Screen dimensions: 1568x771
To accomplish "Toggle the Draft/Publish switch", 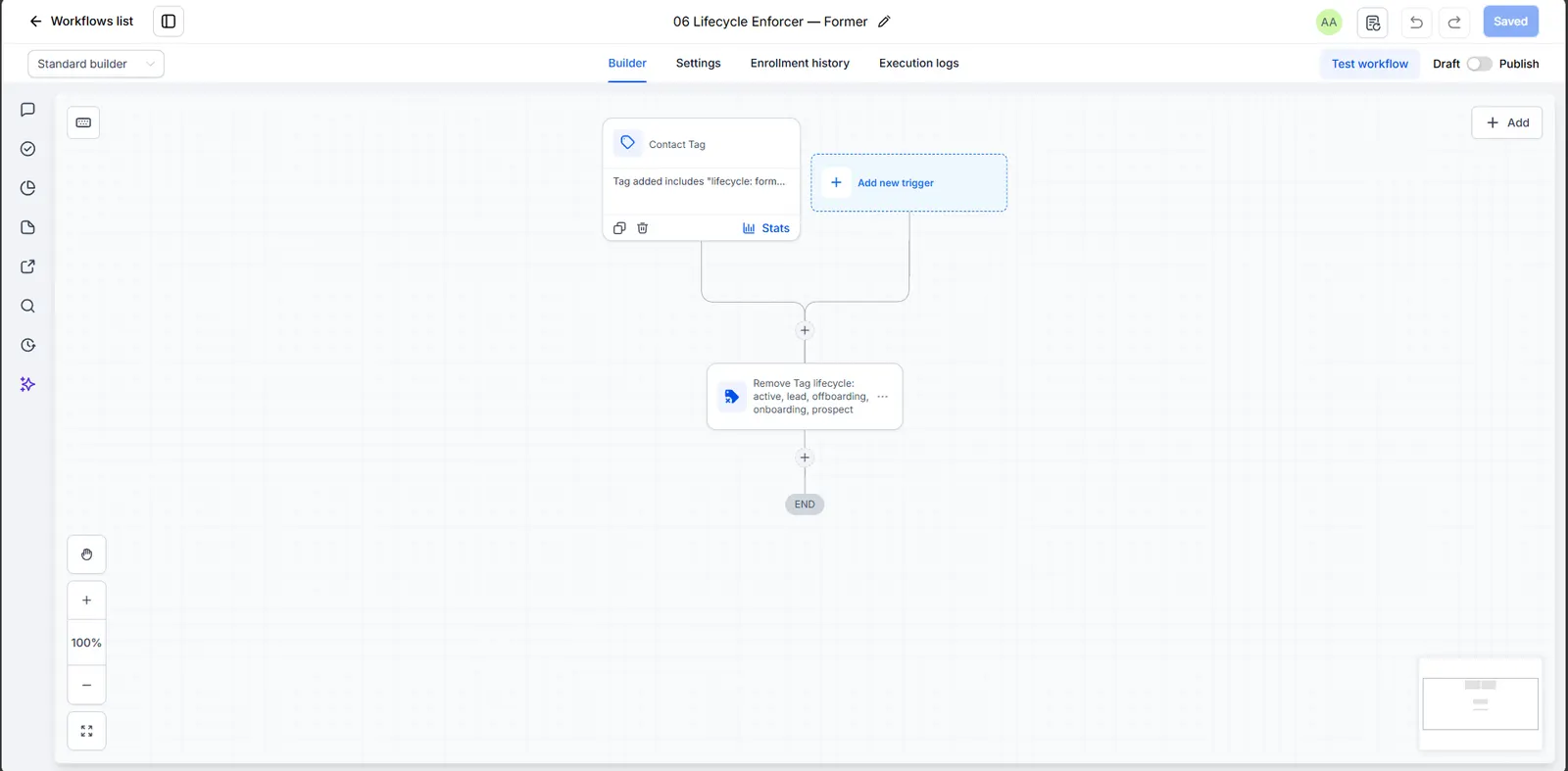I will (x=1479, y=64).
